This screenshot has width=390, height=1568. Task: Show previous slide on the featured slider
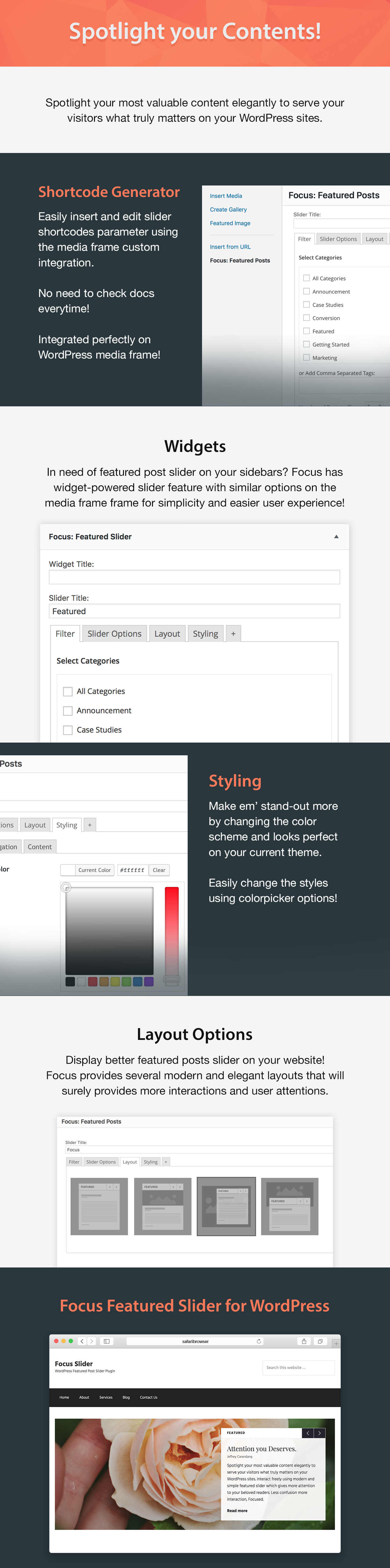tap(308, 1434)
